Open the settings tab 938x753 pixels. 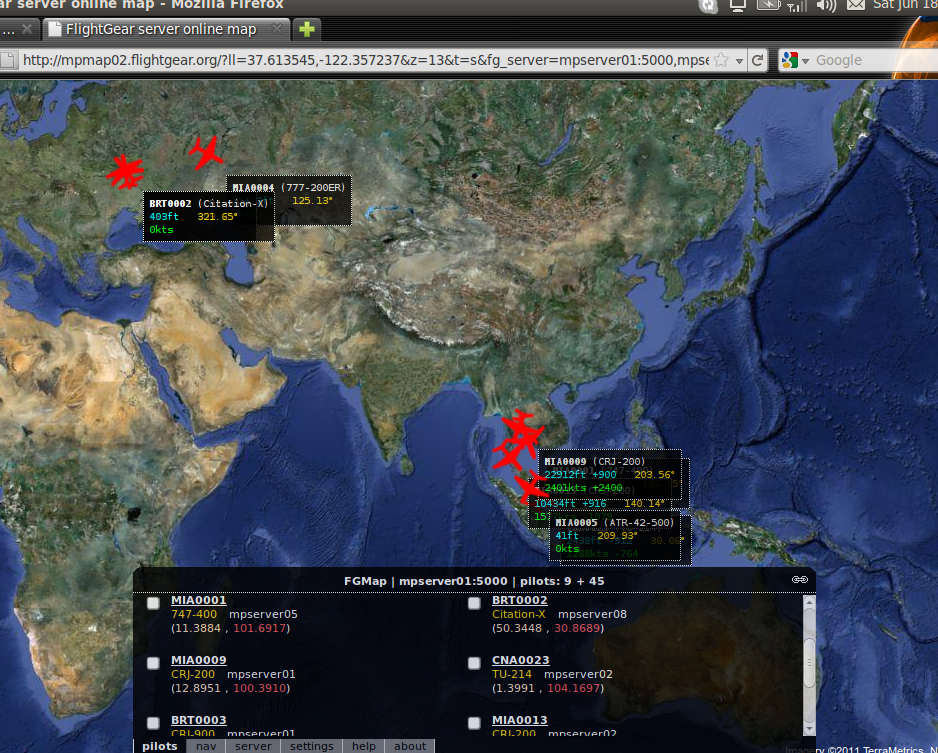(312, 746)
